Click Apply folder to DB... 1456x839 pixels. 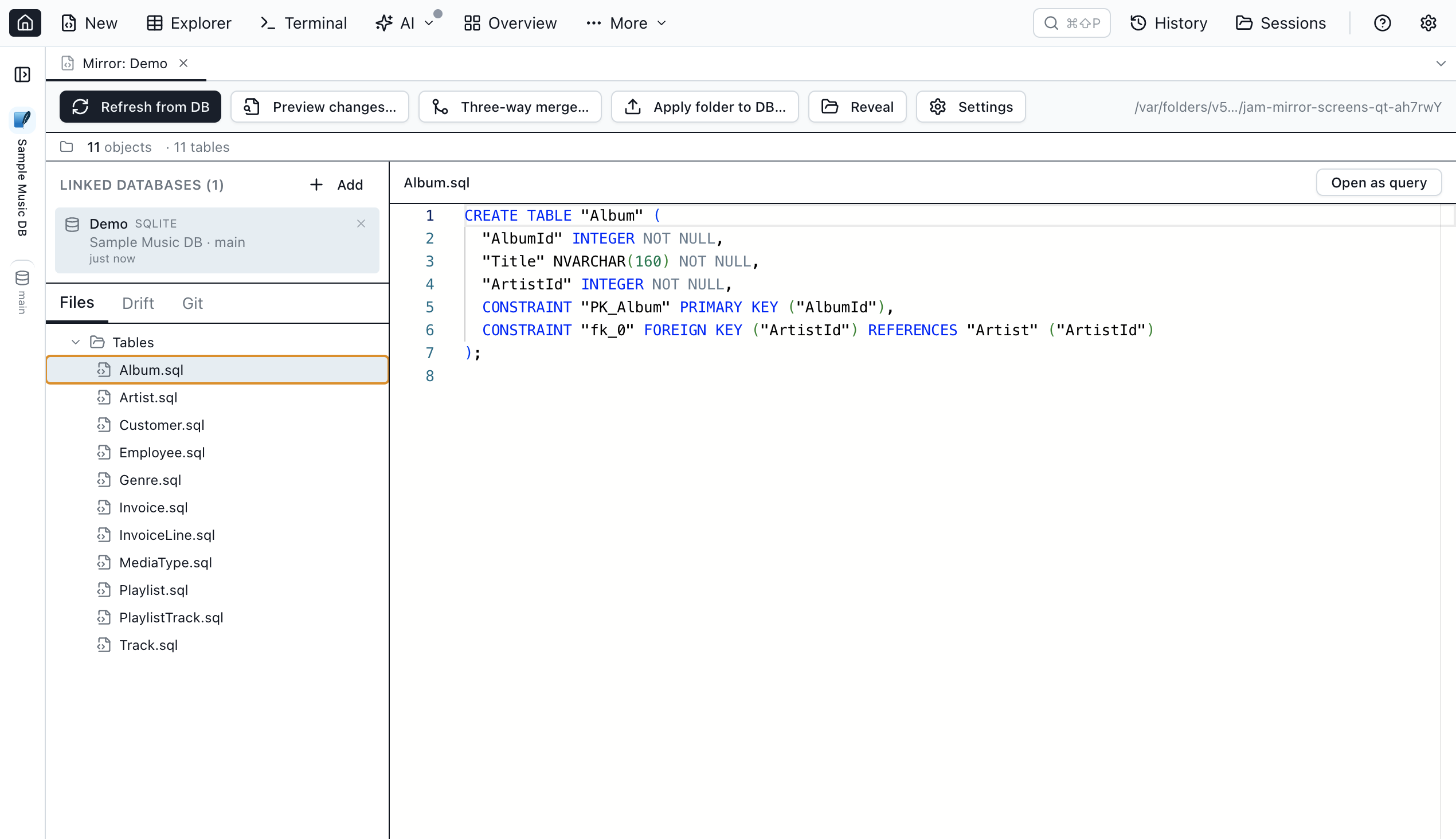(x=705, y=107)
